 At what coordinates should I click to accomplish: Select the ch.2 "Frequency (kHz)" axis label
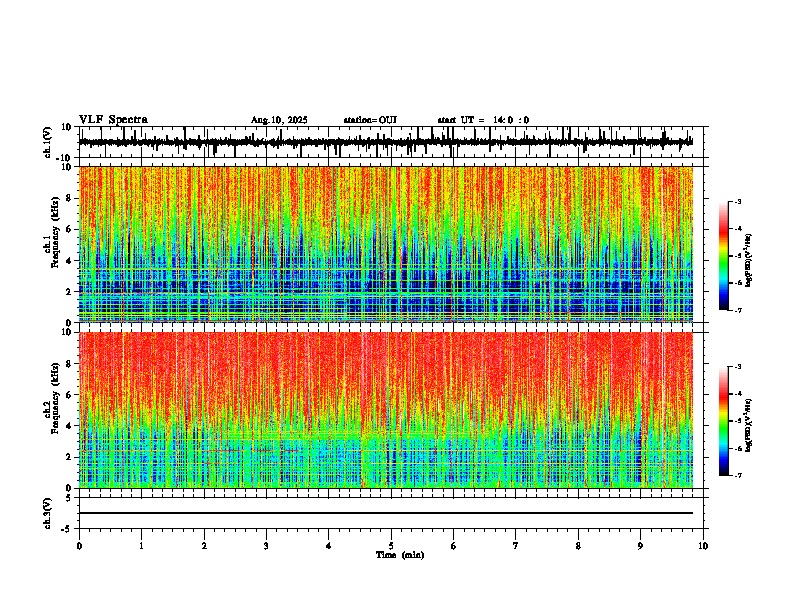(55, 399)
